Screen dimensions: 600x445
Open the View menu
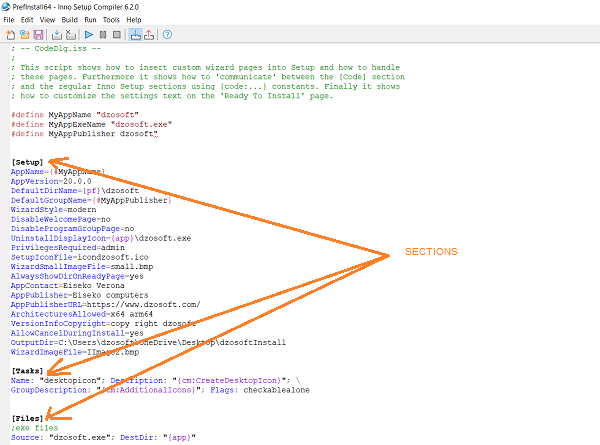(47, 20)
